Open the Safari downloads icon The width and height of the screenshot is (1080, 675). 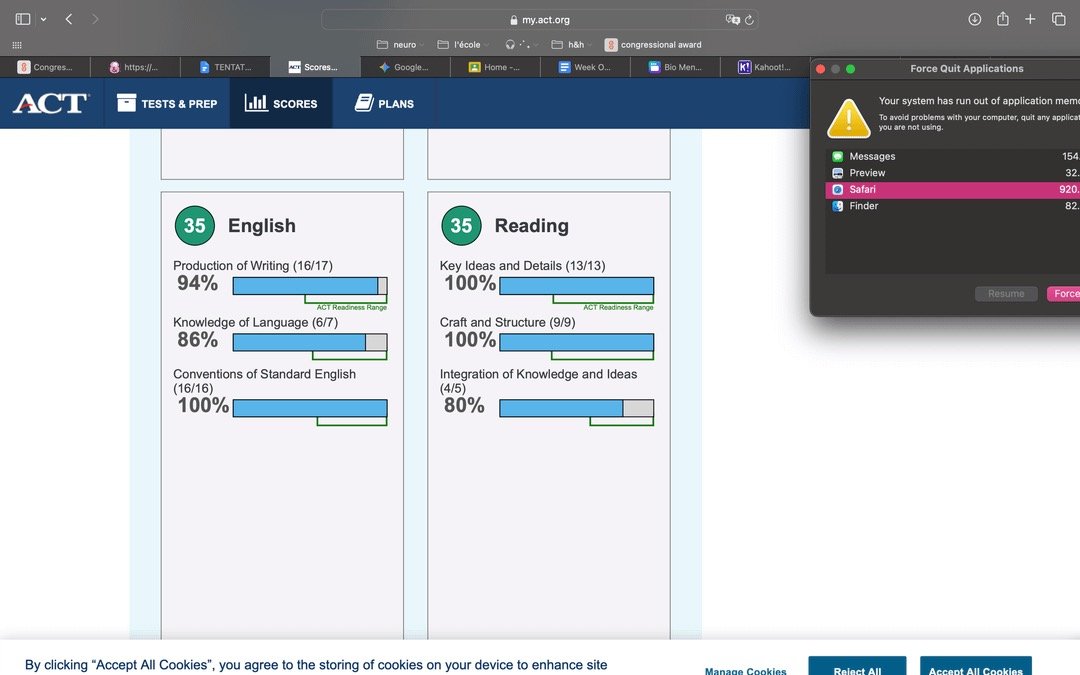point(975,19)
